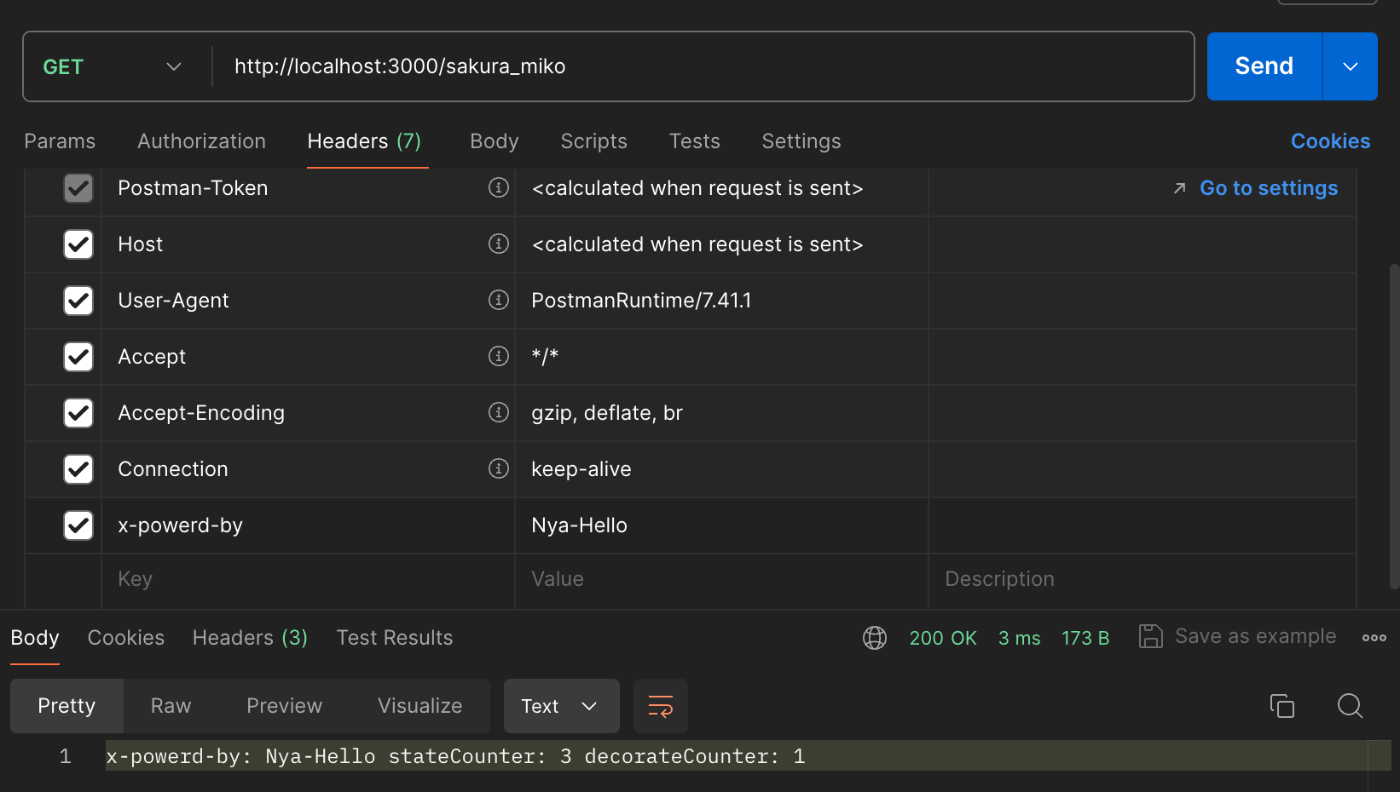The width and height of the screenshot is (1400, 792).
Task: Click the Nya-Hello header value
Action: (x=579, y=525)
